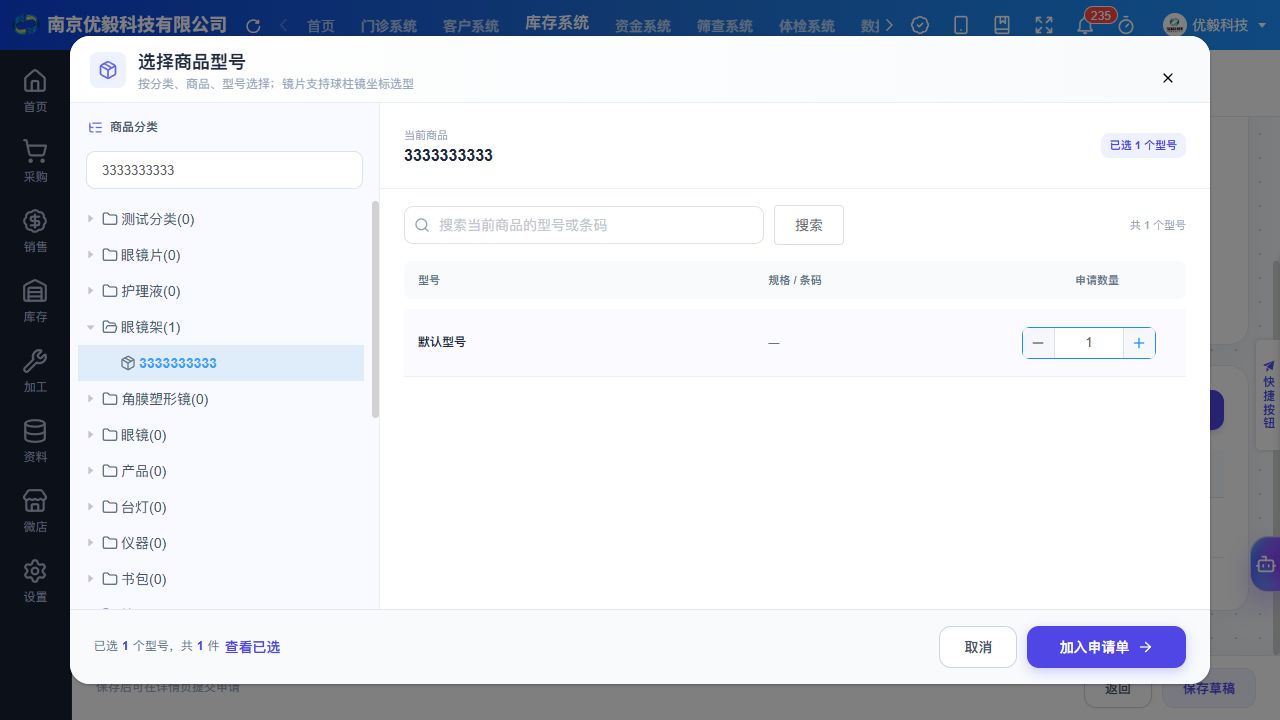Click the 取消 button

tap(978, 647)
